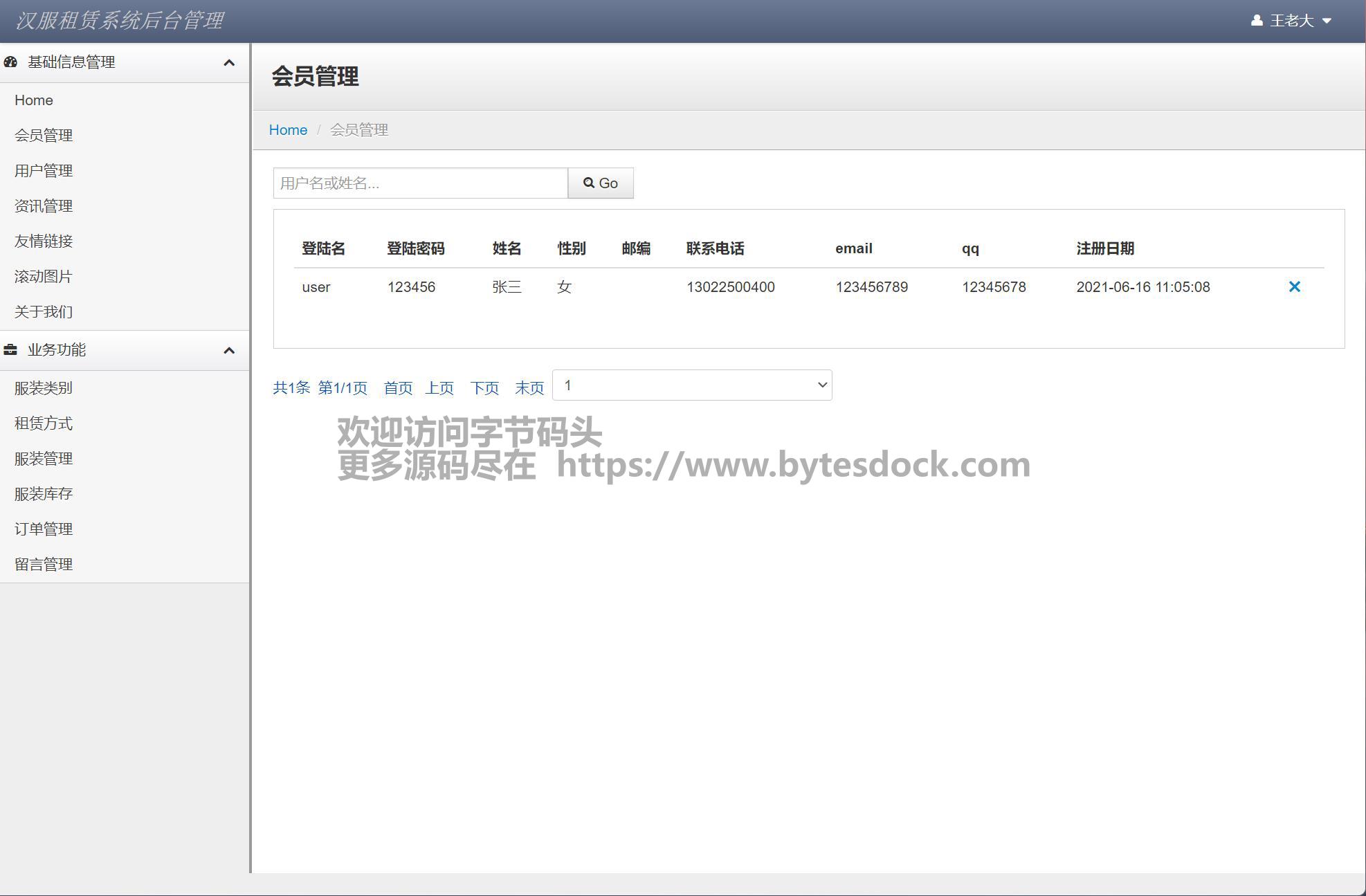Click the Home breadcrumb link
The image size is (1366, 896).
288,130
